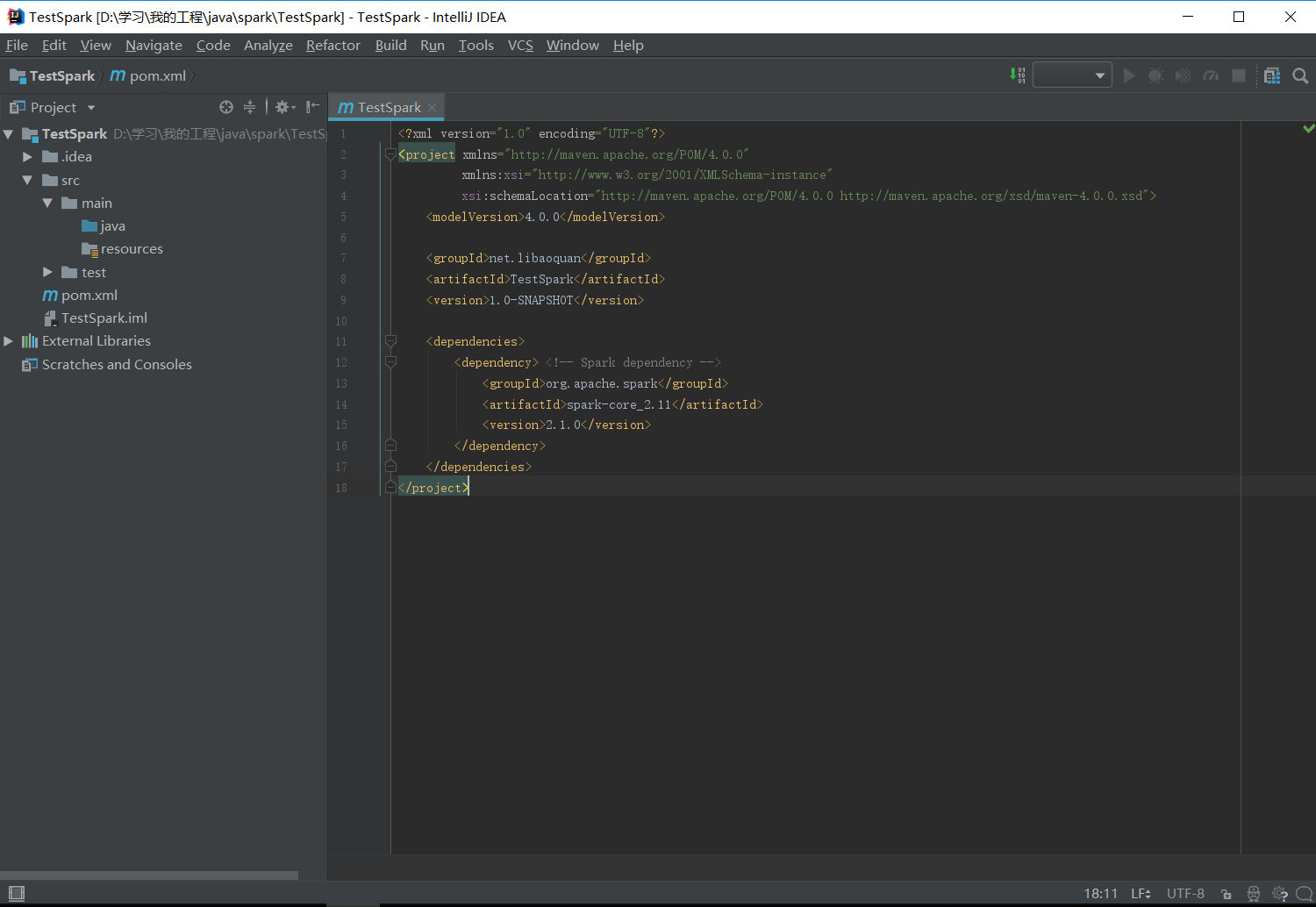Click the Project panel horizontal scrollbar
This screenshot has height=907, width=1316.
[149, 875]
